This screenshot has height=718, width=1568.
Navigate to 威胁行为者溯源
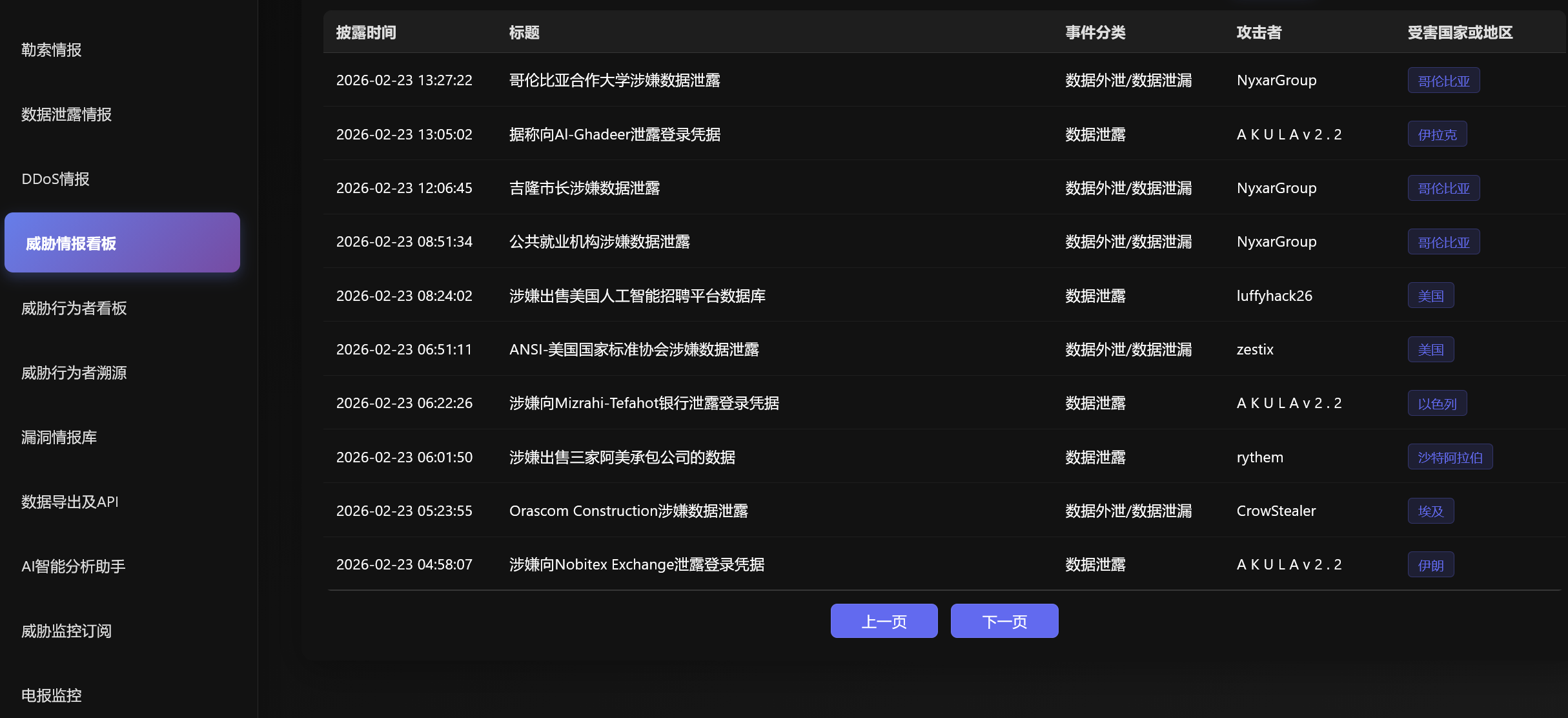pos(74,373)
